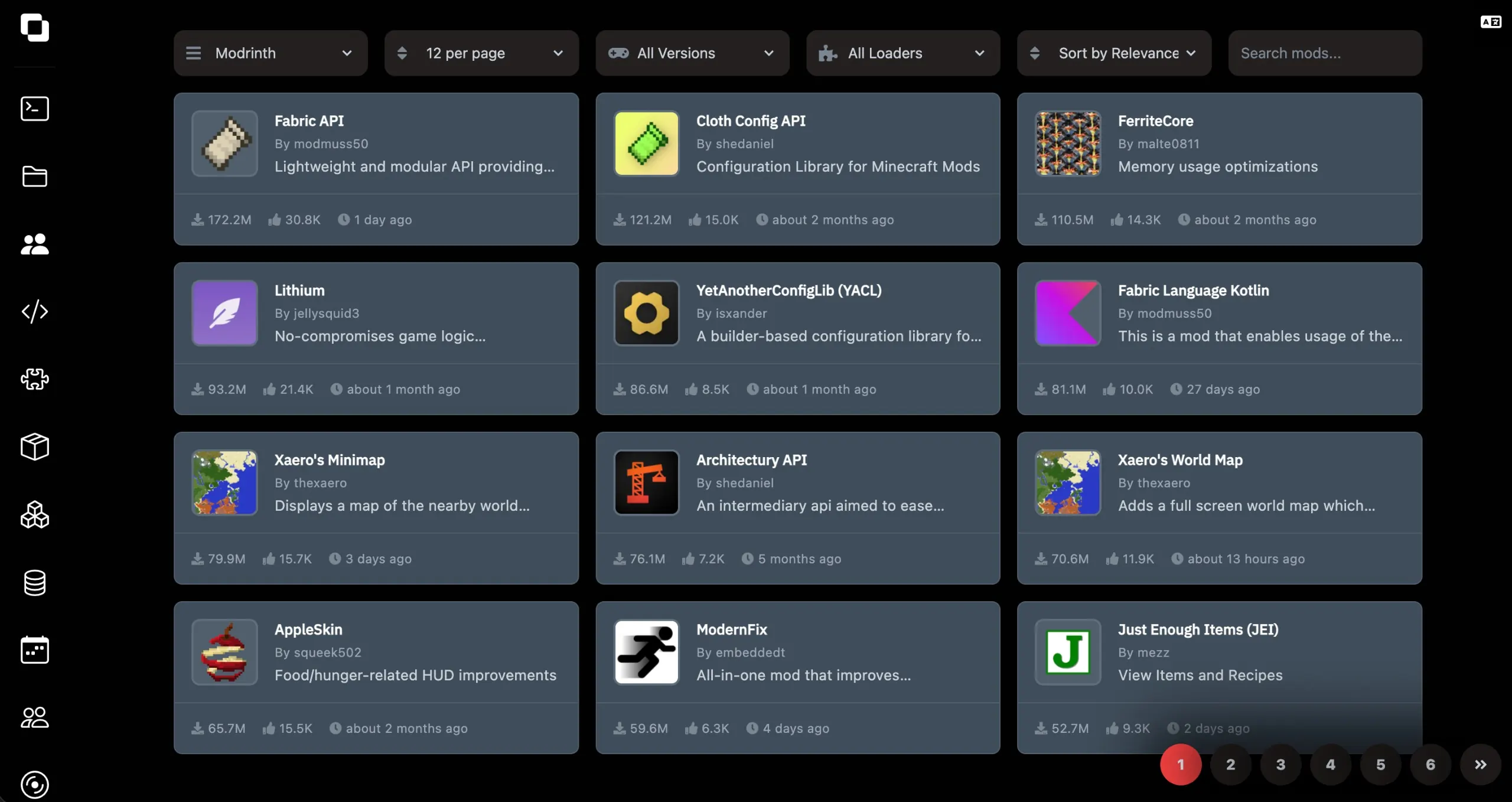Click the FerriteCore mod icon
The height and width of the screenshot is (802, 1512).
pos(1068,144)
